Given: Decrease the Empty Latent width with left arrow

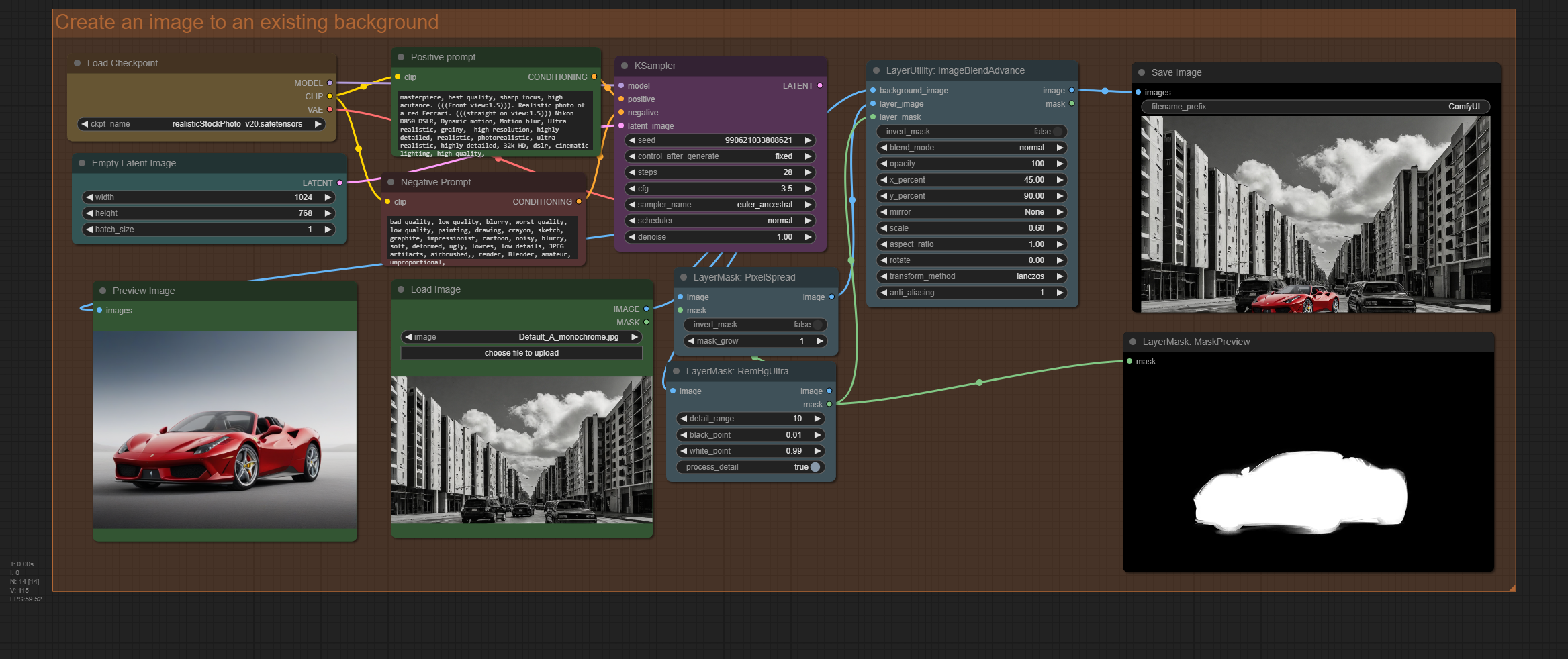Looking at the screenshot, I should click(x=89, y=197).
